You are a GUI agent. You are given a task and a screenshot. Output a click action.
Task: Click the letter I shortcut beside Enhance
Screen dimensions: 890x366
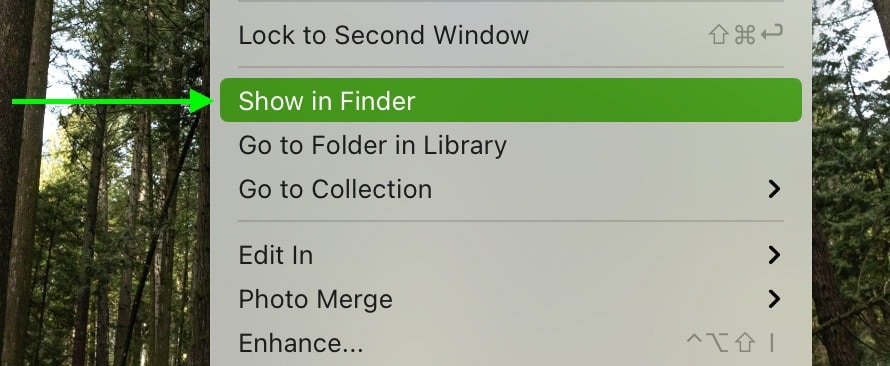pos(771,343)
